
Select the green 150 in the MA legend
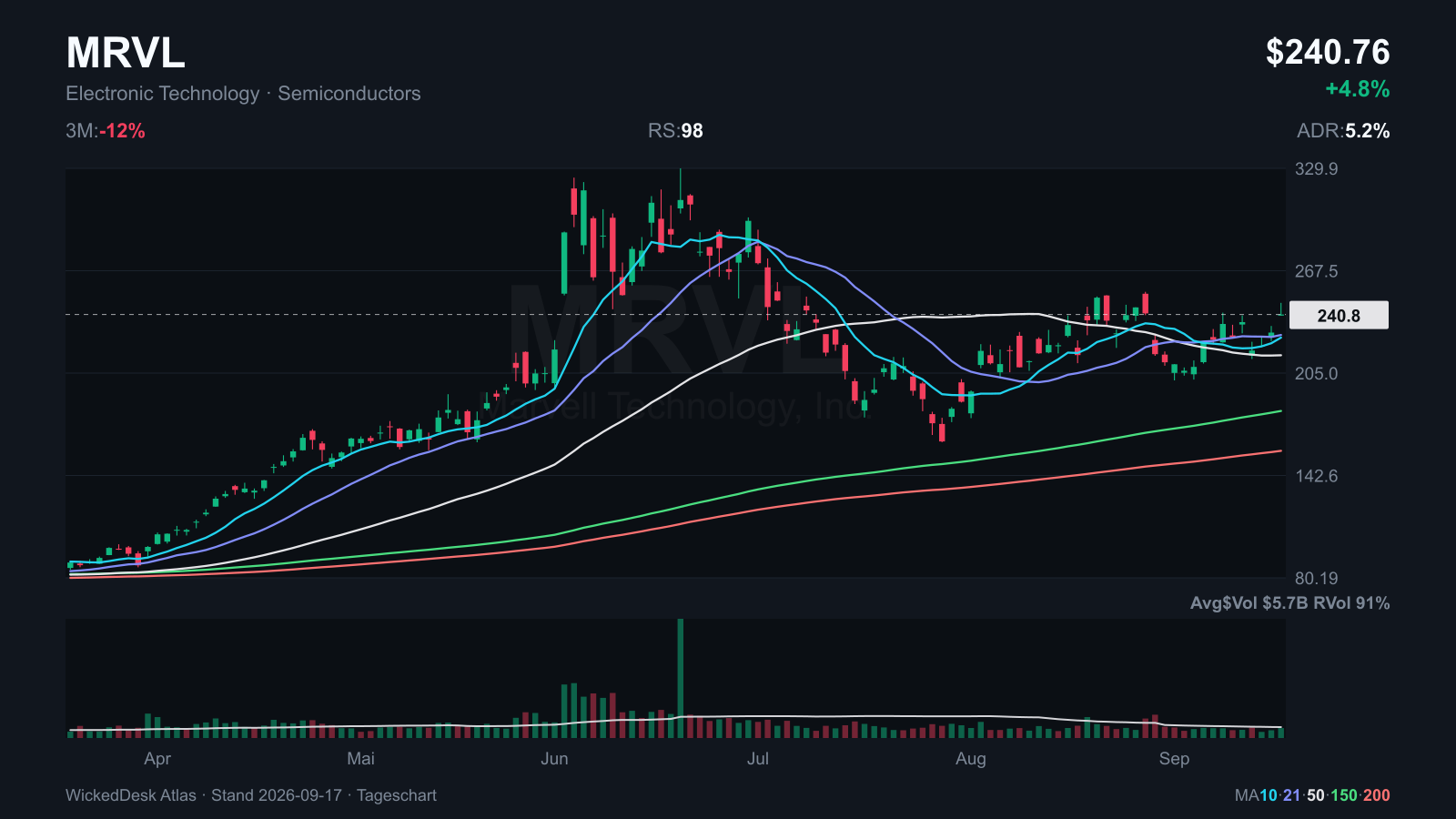click(1344, 795)
